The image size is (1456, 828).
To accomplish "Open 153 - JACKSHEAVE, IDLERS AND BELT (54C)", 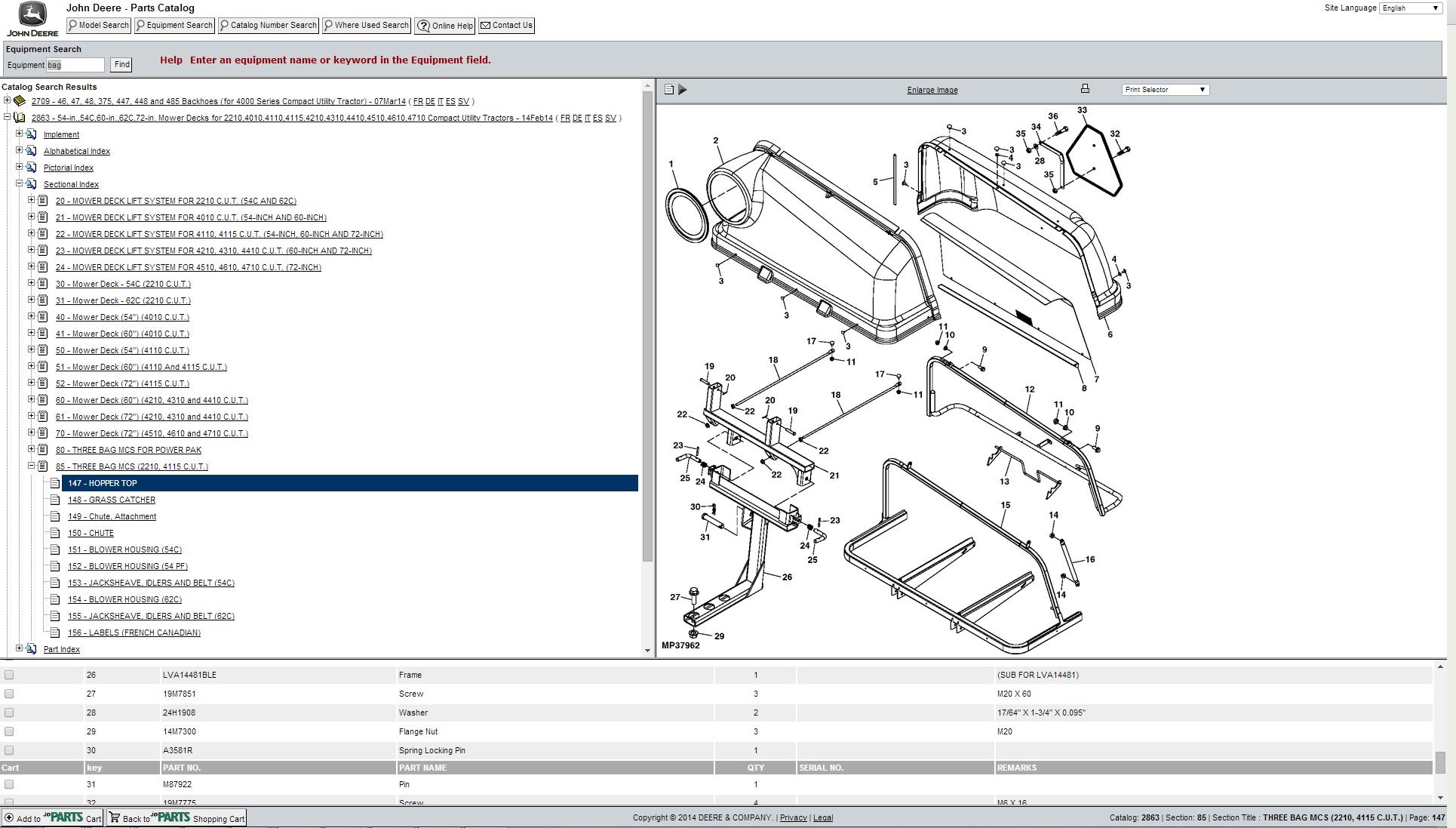I will pos(151,583).
